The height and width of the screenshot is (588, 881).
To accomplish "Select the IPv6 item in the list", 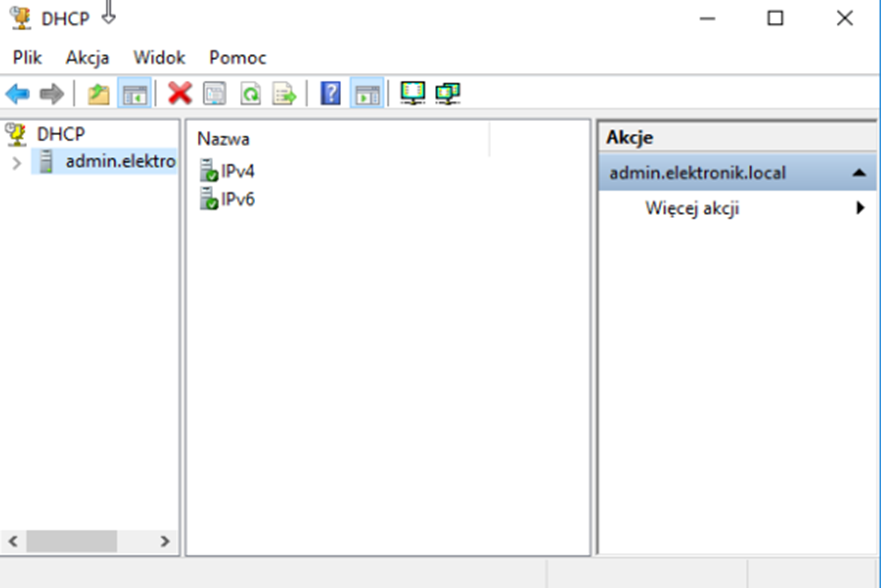I will pyautogui.click(x=237, y=200).
